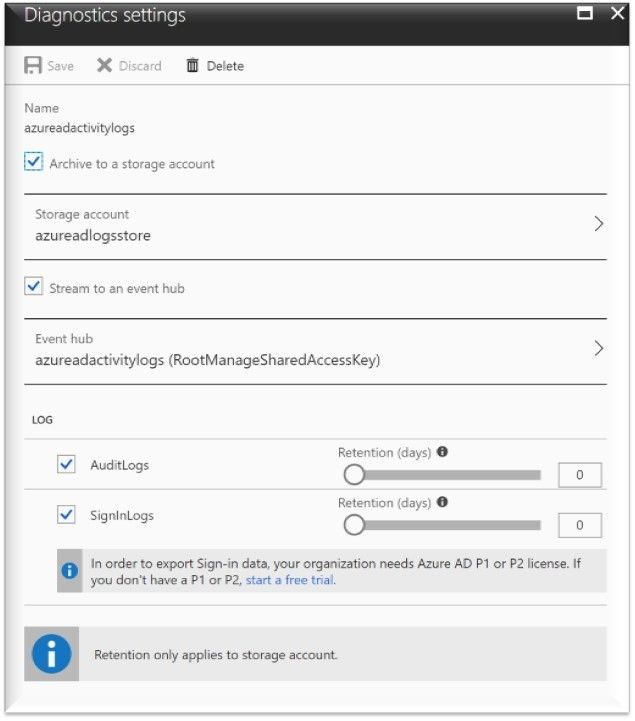The image size is (635, 721).
Task: Select azureadlogsstore storage account row
Action: tap(315, 227)
